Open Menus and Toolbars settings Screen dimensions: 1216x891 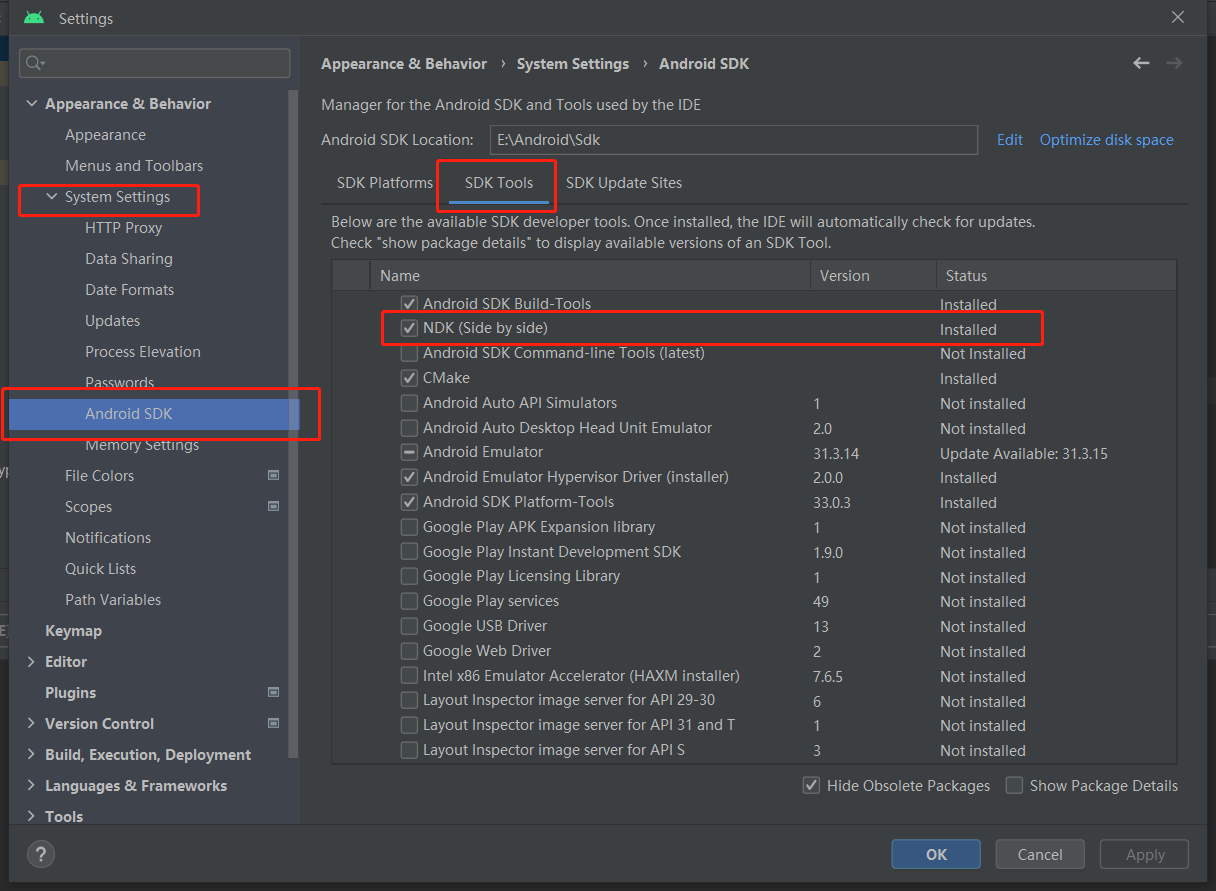point(134,166)
